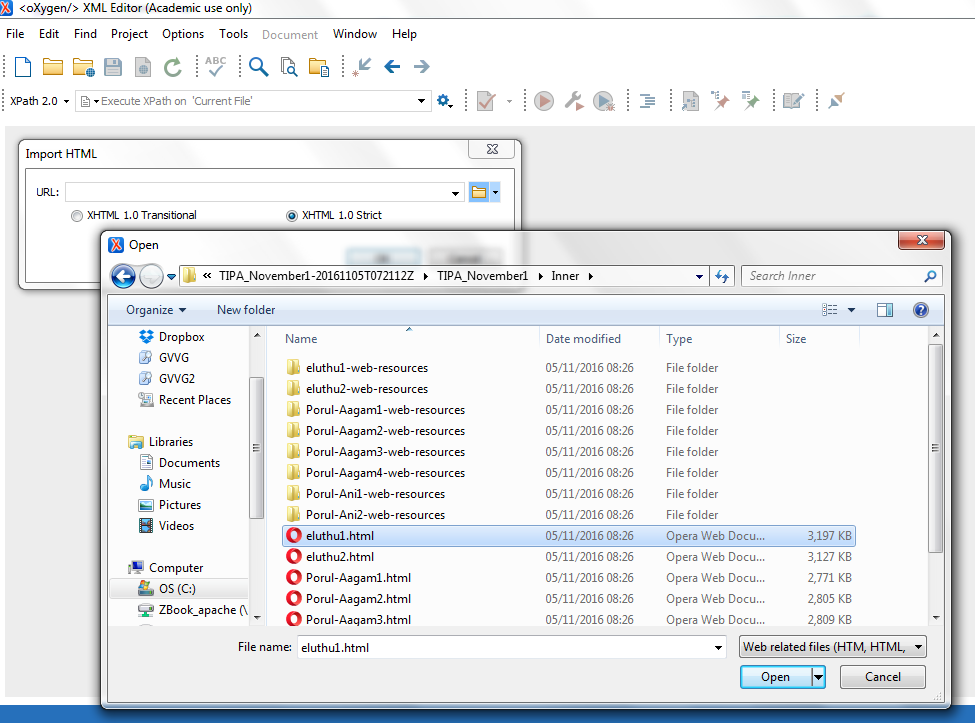
Task: Open dropdown arrow next to browse folder
Action: point(495,192)
